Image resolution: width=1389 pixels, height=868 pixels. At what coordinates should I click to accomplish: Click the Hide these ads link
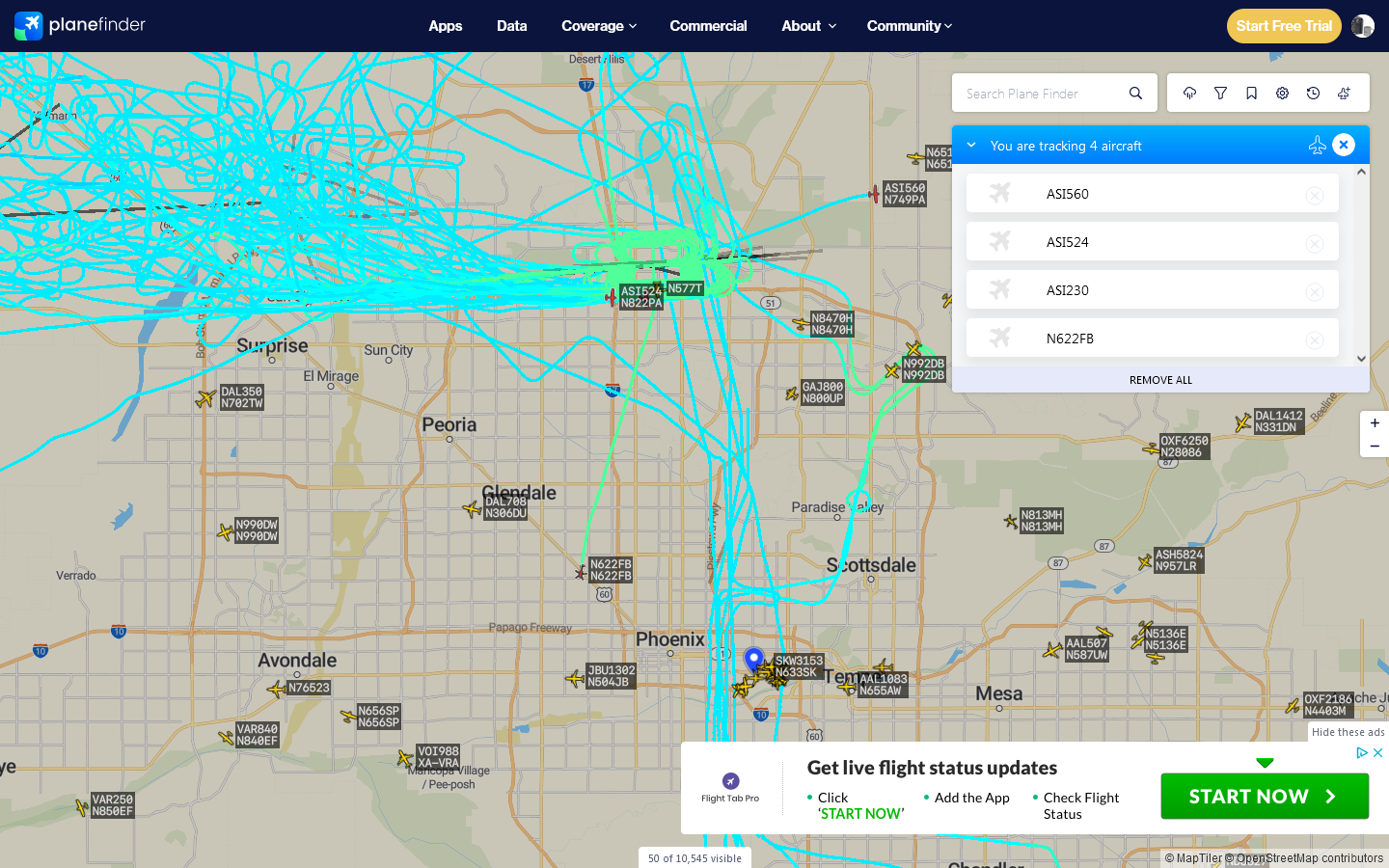[1348, 732]
